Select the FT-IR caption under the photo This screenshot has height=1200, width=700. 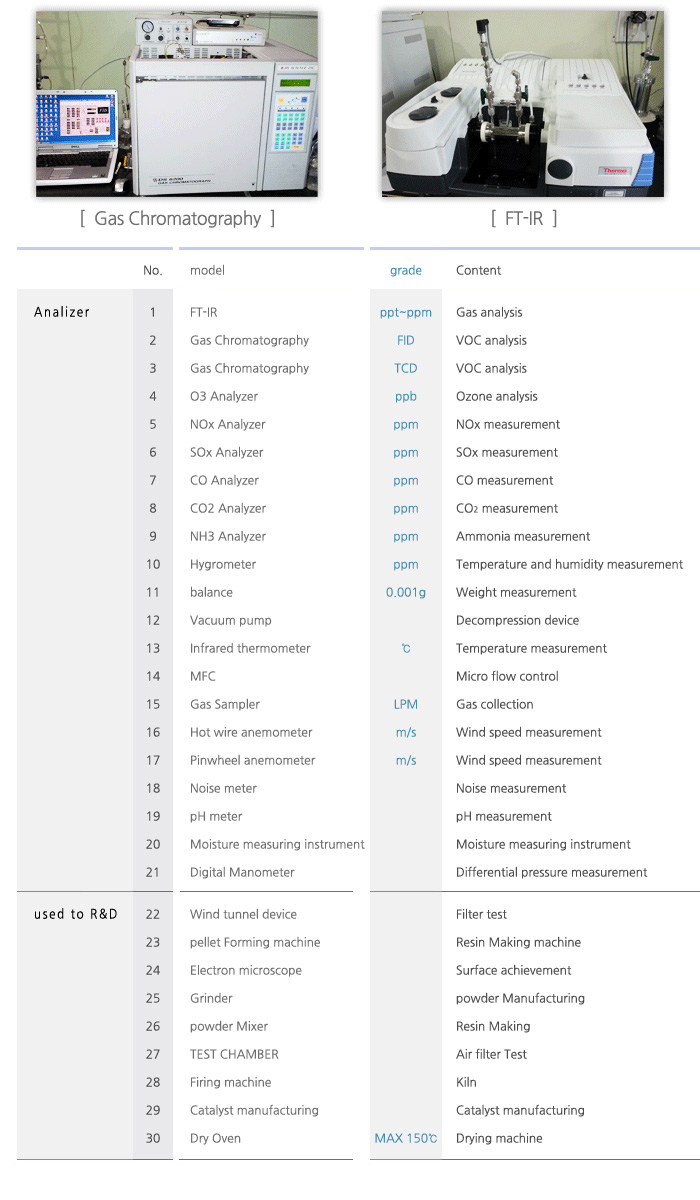tap(524, 218)
